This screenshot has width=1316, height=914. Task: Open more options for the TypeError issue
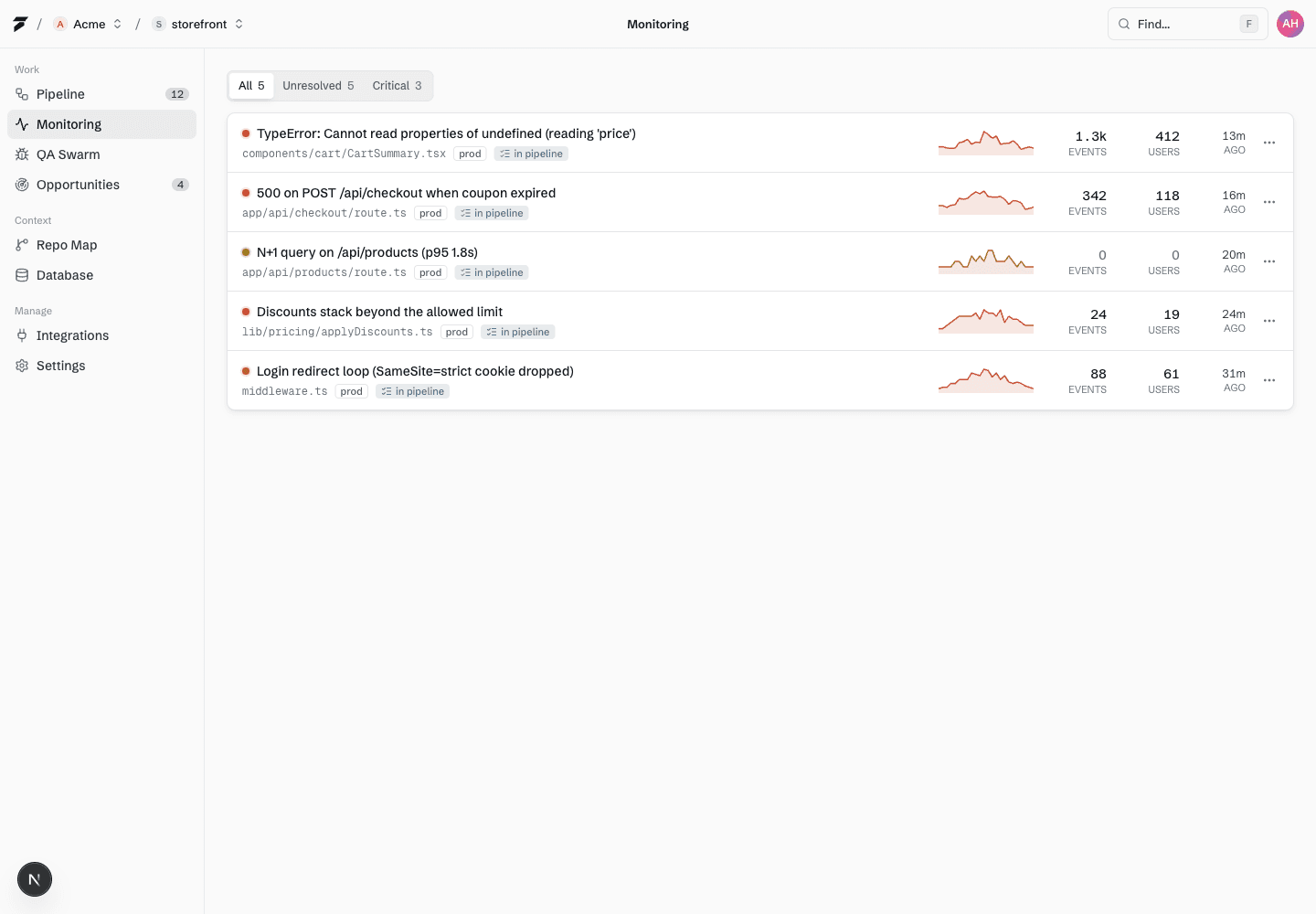pyautogui.click(x=1269, y=143)
